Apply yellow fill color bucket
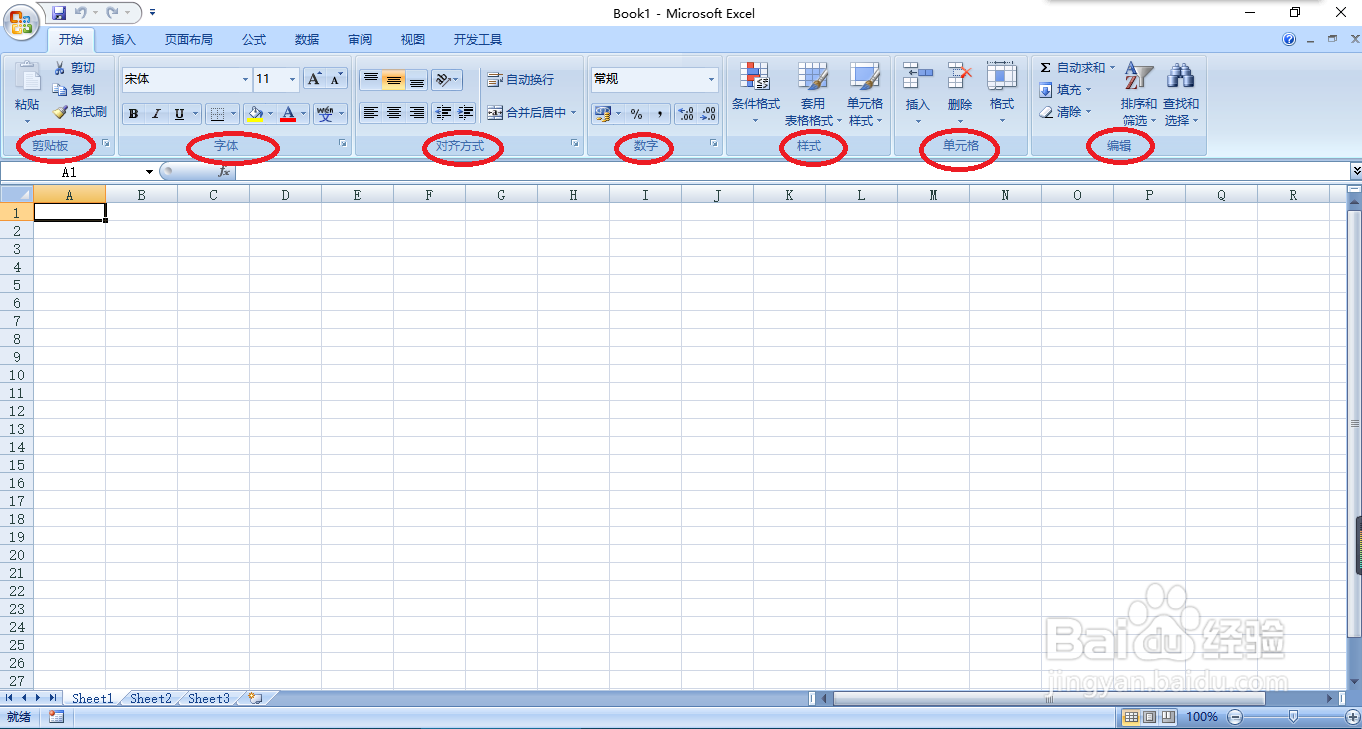Screen dimensions: 1362x729 pyautogui.click(x=255, y=114)
